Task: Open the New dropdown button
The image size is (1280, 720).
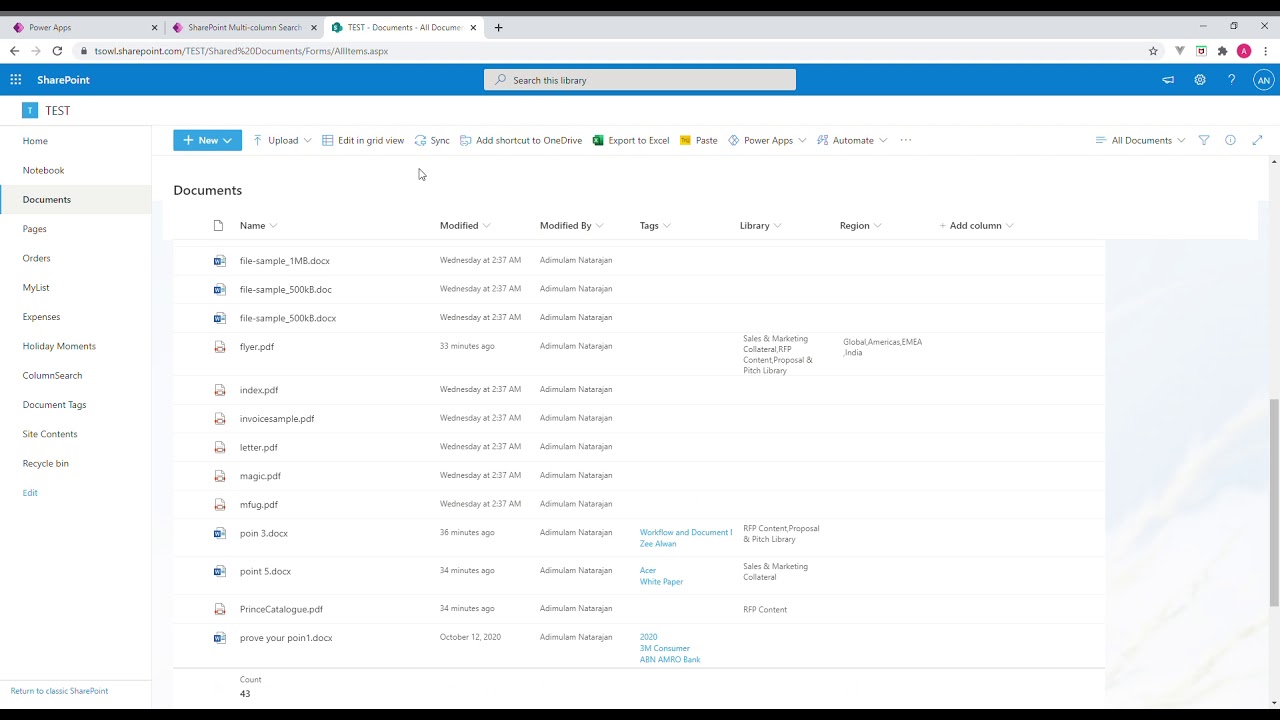Action: point(207,140)
